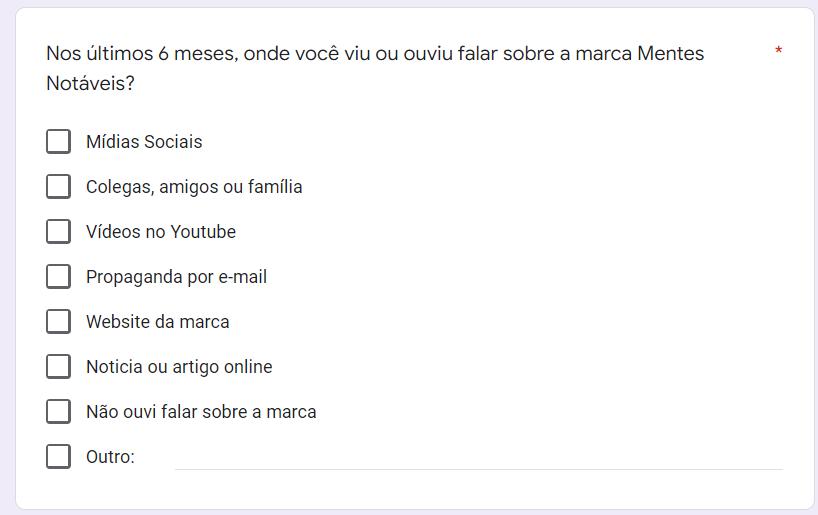Image resolution: width=818 pixels, height=515 pixels.
Task: Click the 'Propaganda por e-mail' label text
Action: [x=176, y=277]
